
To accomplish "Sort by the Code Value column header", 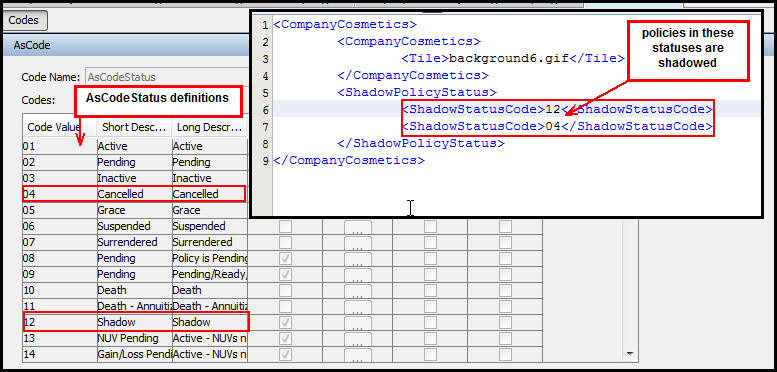I will click(x=59, y=127).
